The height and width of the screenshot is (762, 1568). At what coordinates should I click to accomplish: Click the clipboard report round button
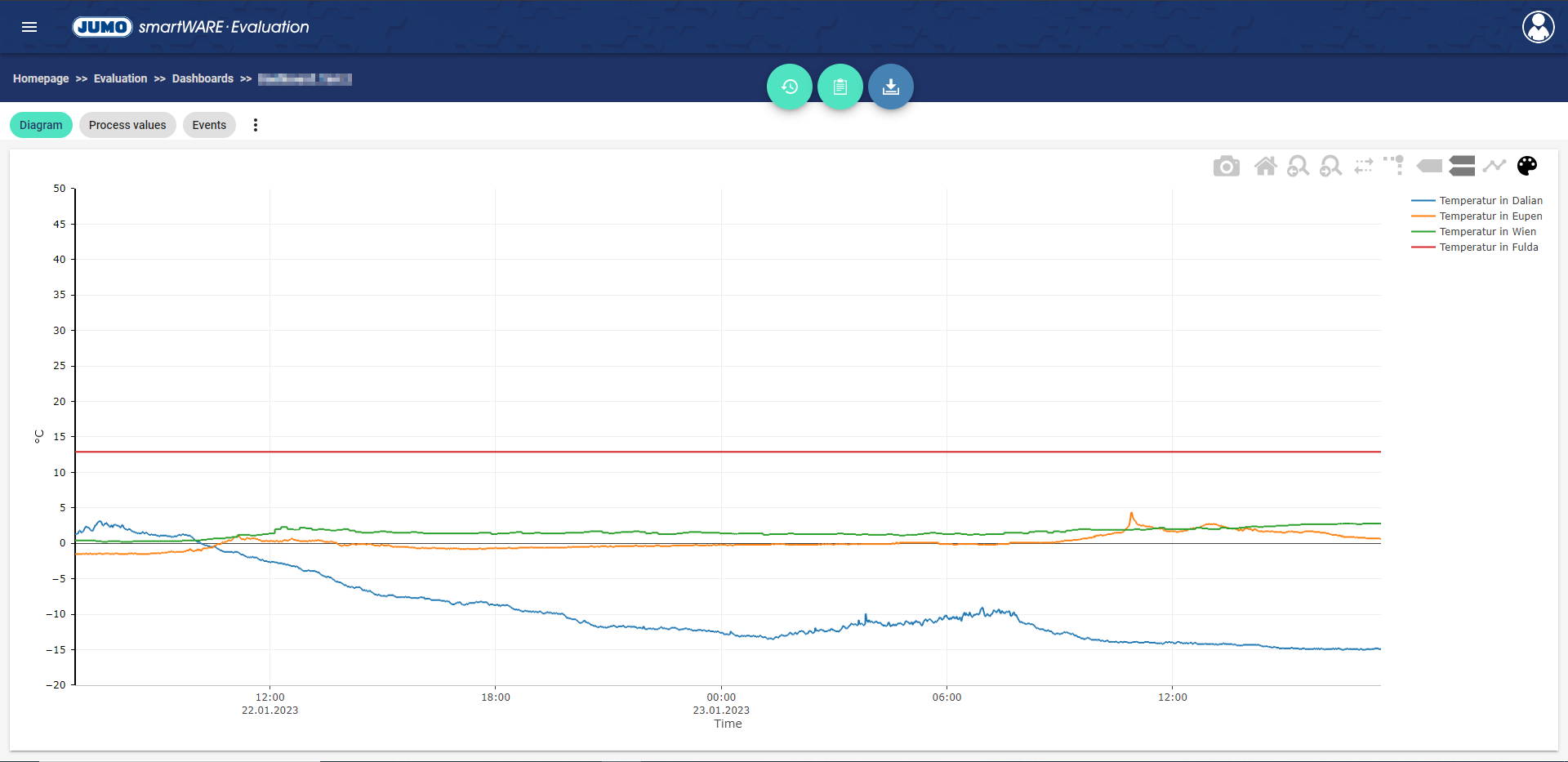tap(840, 87)
